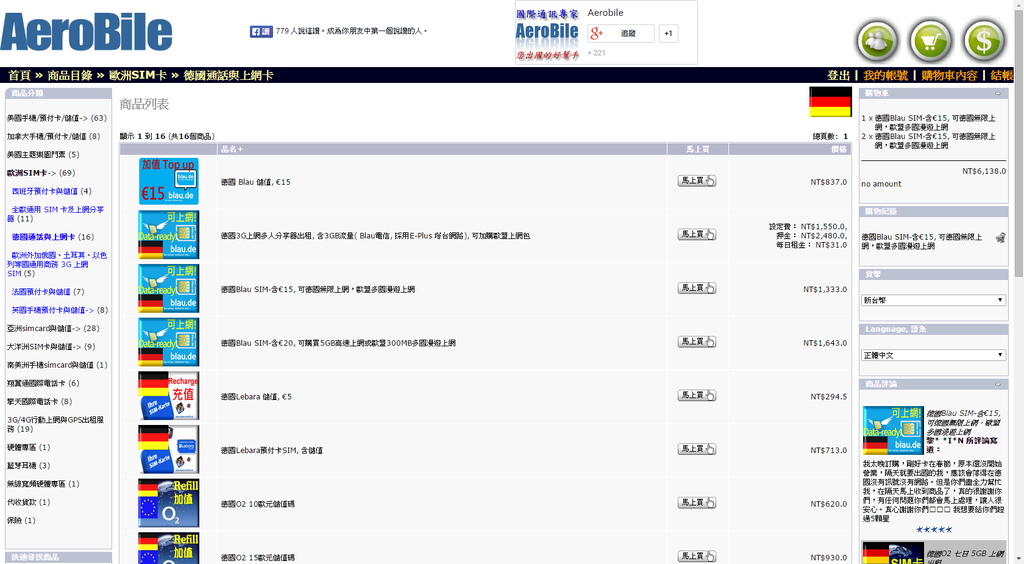Open 法國預付卡與儲值 subcategory
The image size is (1024, 564).
click(41, 292)
